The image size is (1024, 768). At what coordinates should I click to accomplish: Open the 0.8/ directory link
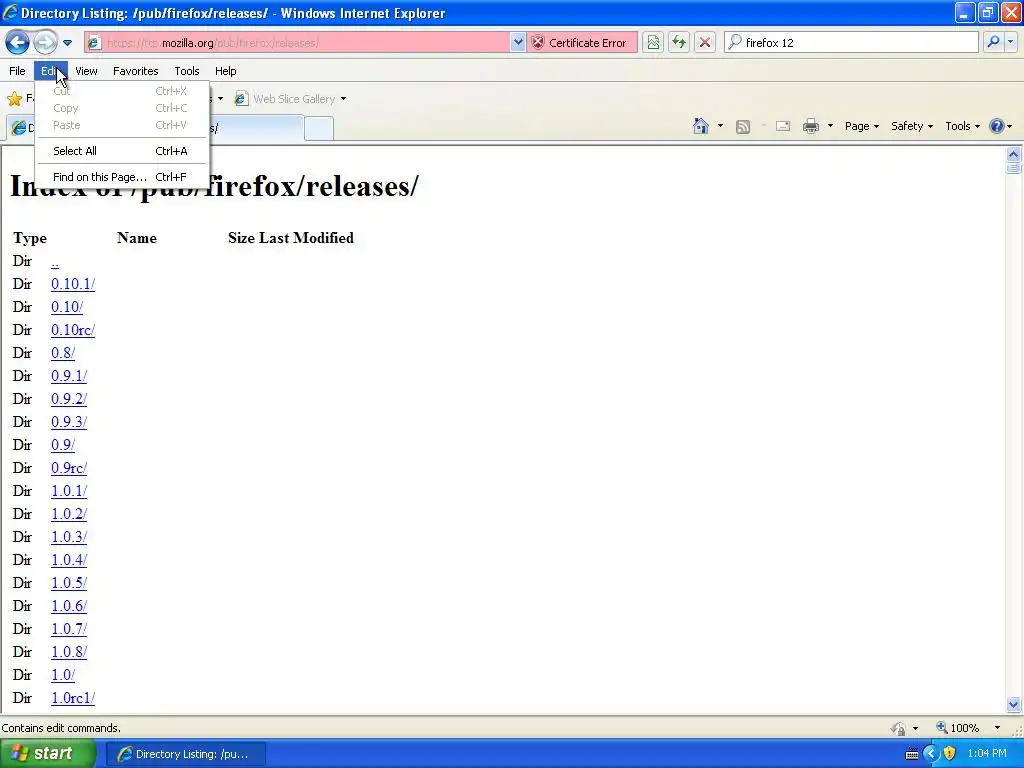[x=63, y=353]
